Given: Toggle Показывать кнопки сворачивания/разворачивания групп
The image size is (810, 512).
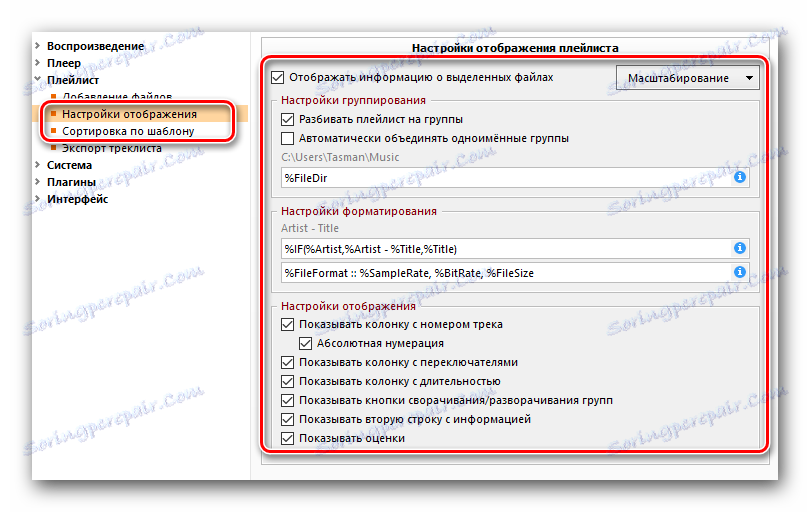Looking at the screenshot, I should (x=287, y=400).
